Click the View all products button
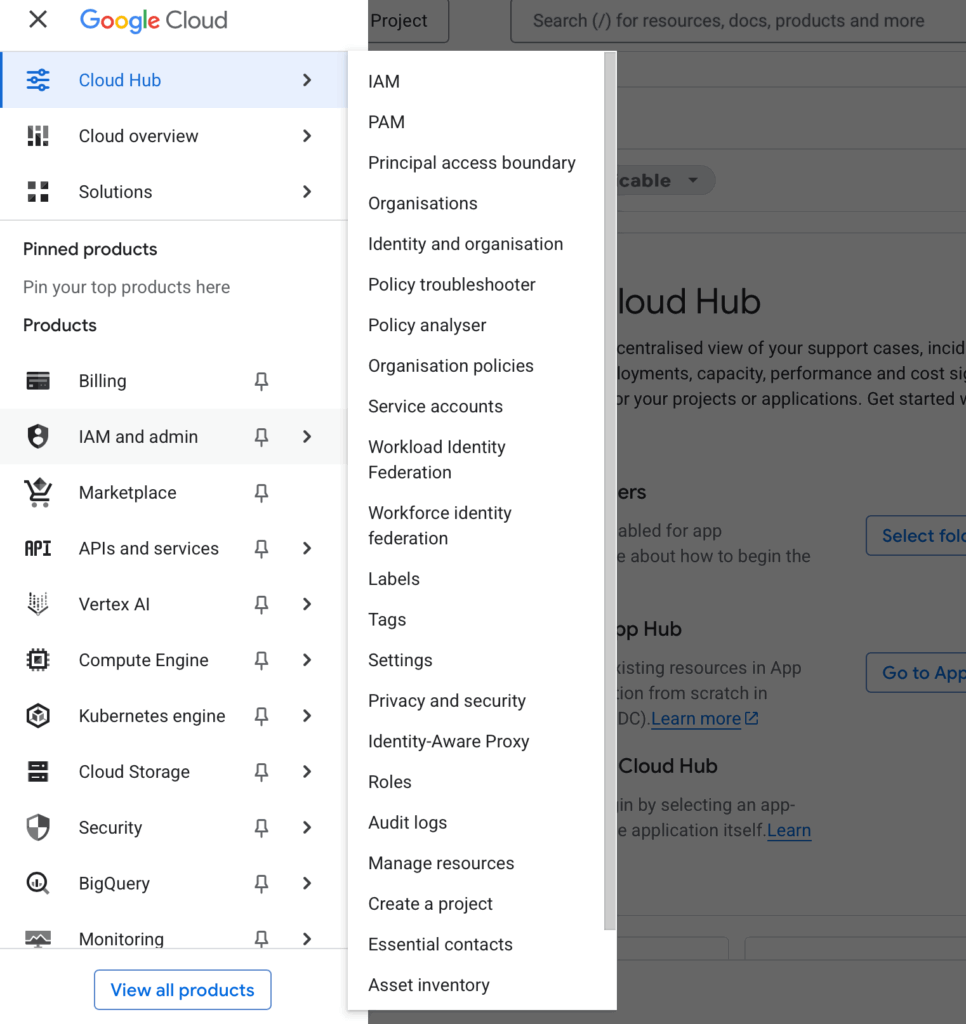 click(x=182, y=989)
